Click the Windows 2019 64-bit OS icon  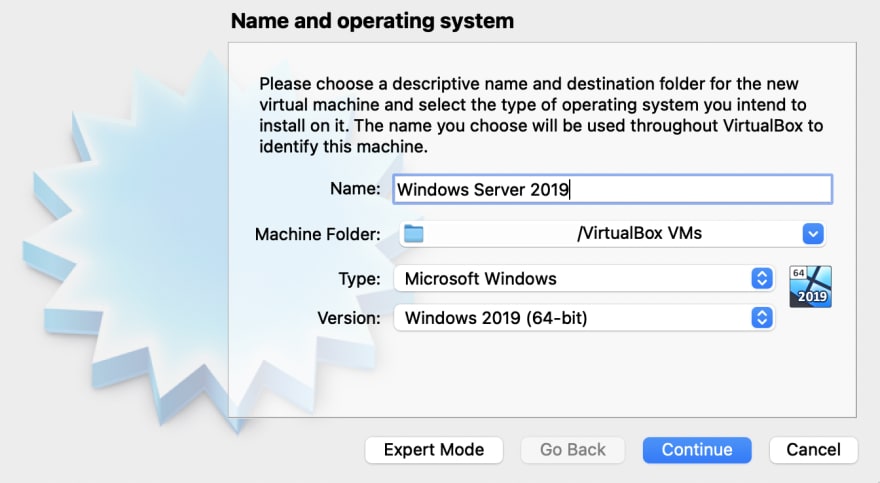[810, 287]
